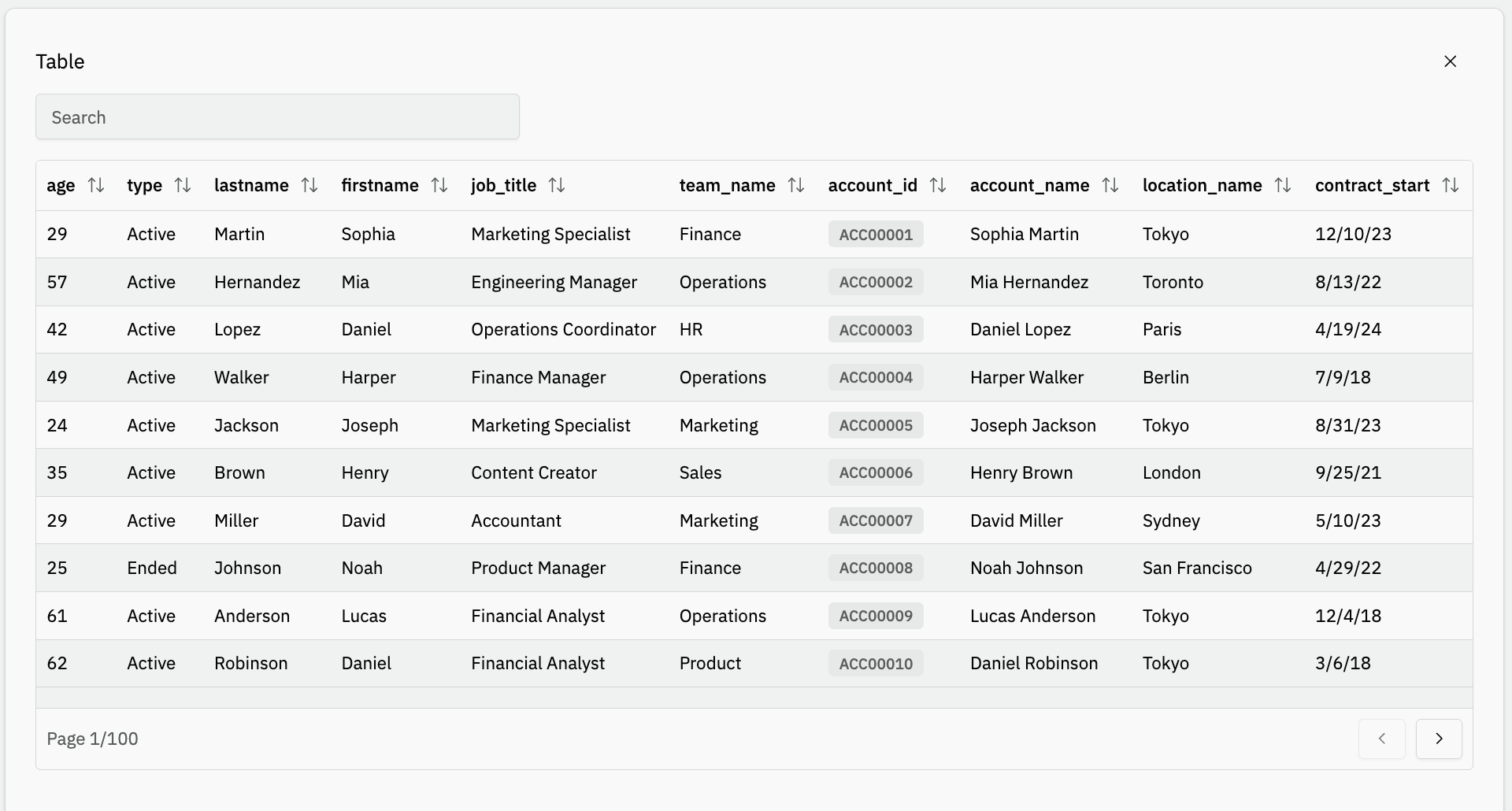Image resolution: width=1512 pixels, height=811 pixels.
Task: Focus the Search input field
Action: click(277, 117)
